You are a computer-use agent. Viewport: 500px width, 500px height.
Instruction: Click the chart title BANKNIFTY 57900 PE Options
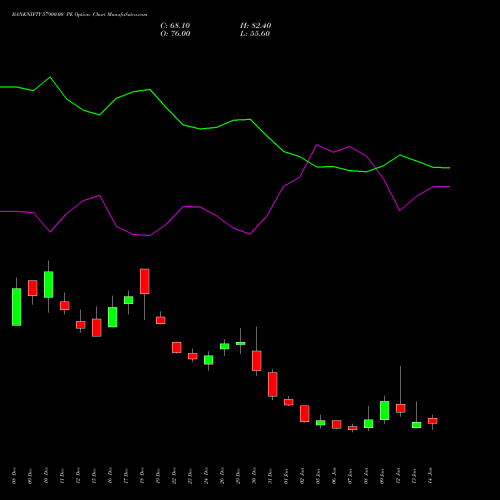(79, 15)
